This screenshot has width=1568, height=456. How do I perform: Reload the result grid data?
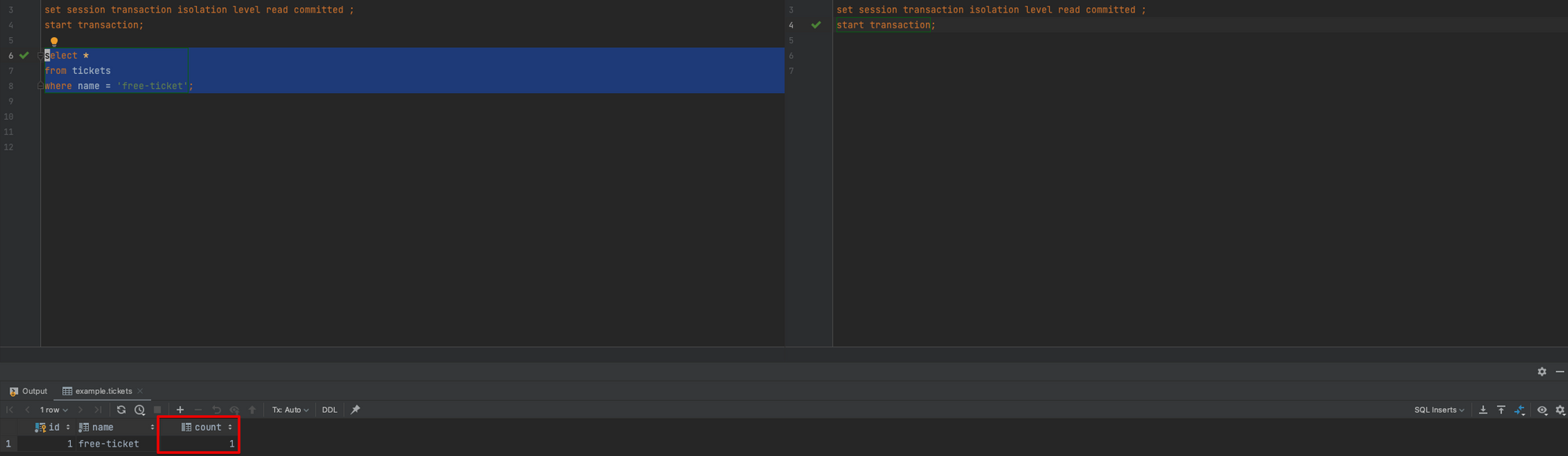tap(121, 410)
